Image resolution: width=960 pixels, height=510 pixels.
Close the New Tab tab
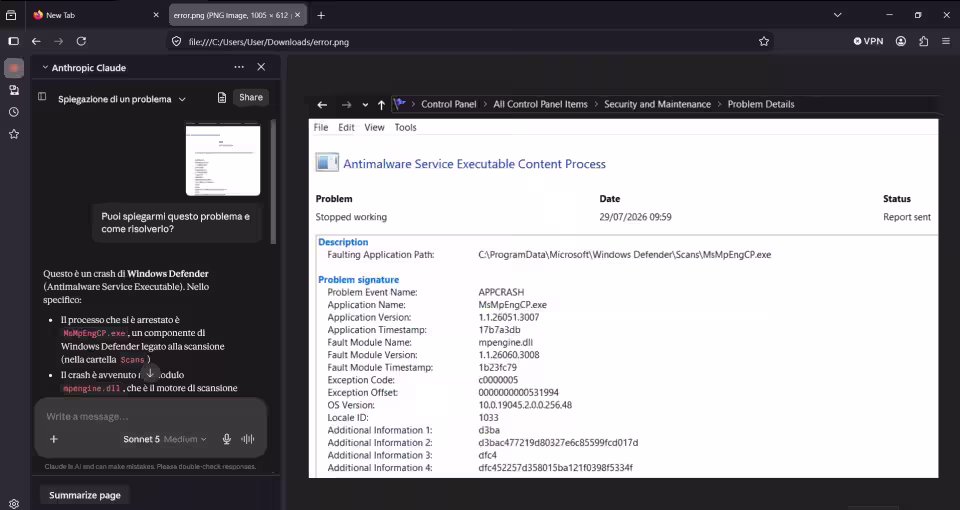156,15
